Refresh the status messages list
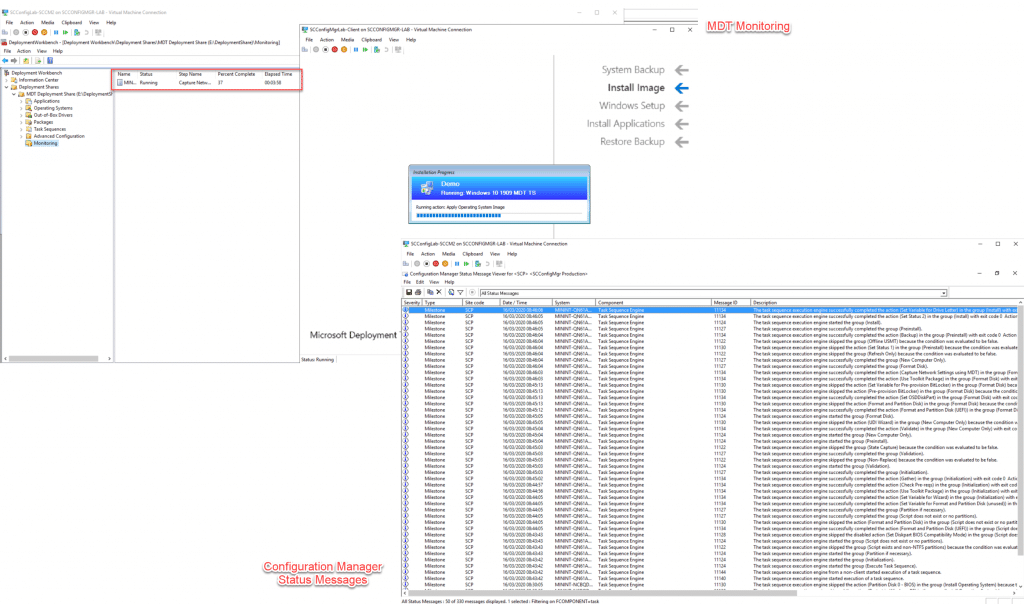Viewport: 1024px width, 604px height. [452, 292]
